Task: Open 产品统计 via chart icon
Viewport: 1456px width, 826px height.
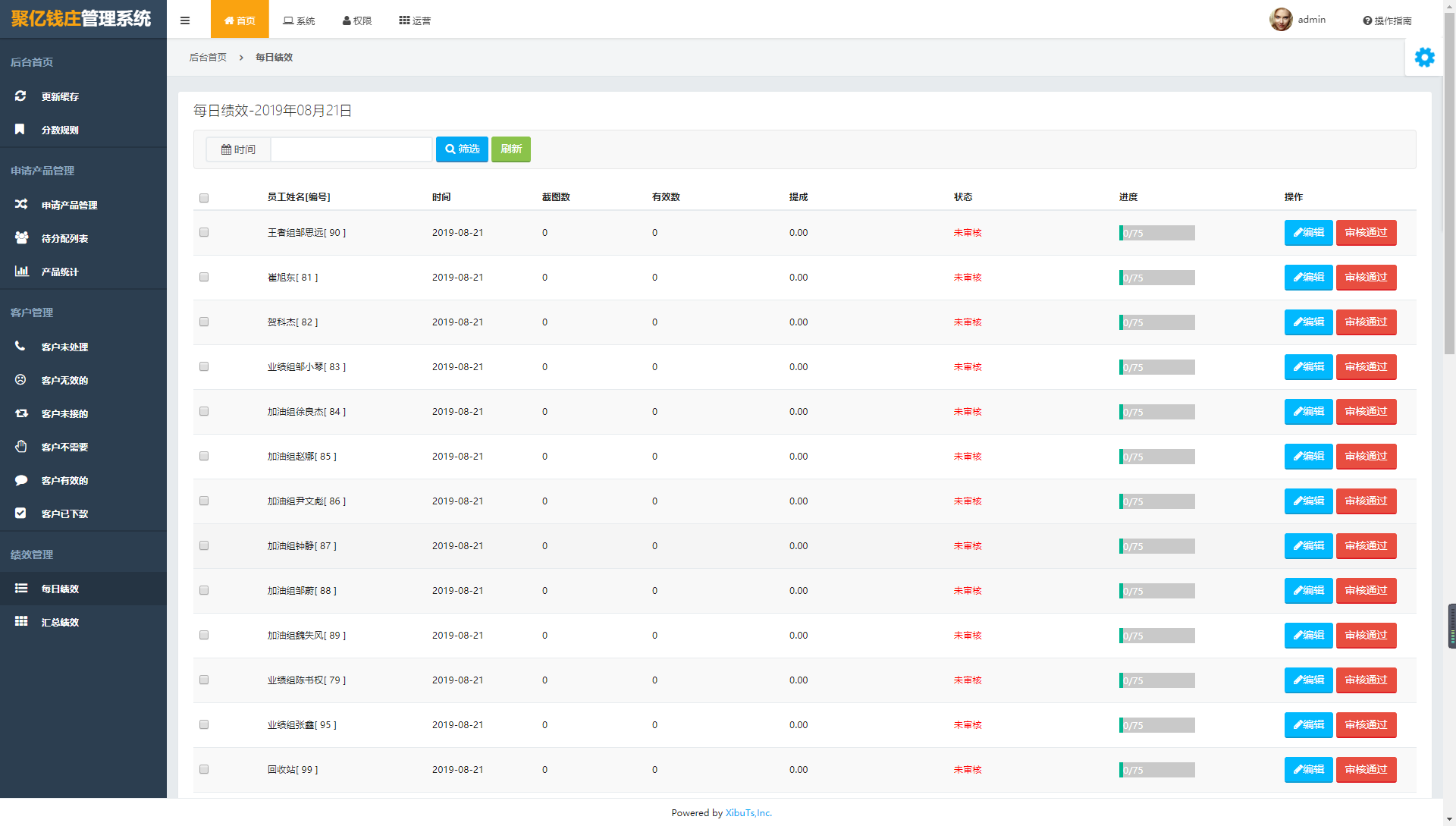Action: pyautogui.click(x=21, y=272)
